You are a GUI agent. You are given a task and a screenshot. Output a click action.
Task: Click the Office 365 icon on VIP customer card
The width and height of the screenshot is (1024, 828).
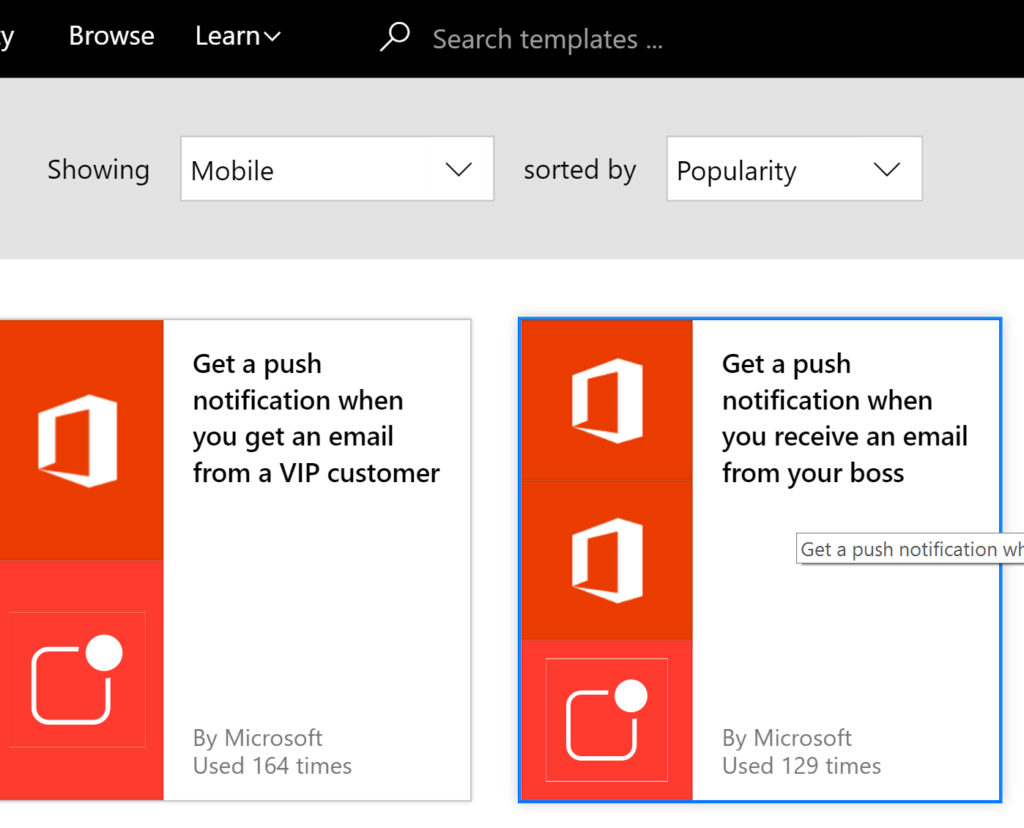point(78,441)
